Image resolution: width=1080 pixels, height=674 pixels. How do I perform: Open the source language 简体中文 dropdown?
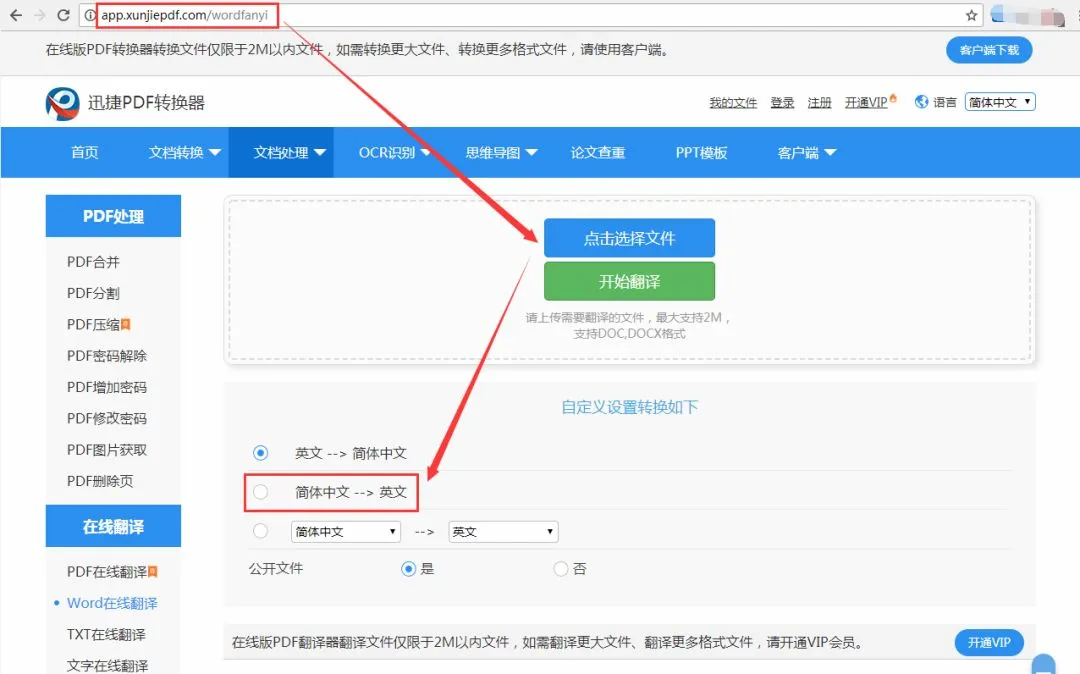(x=346, y=531)
